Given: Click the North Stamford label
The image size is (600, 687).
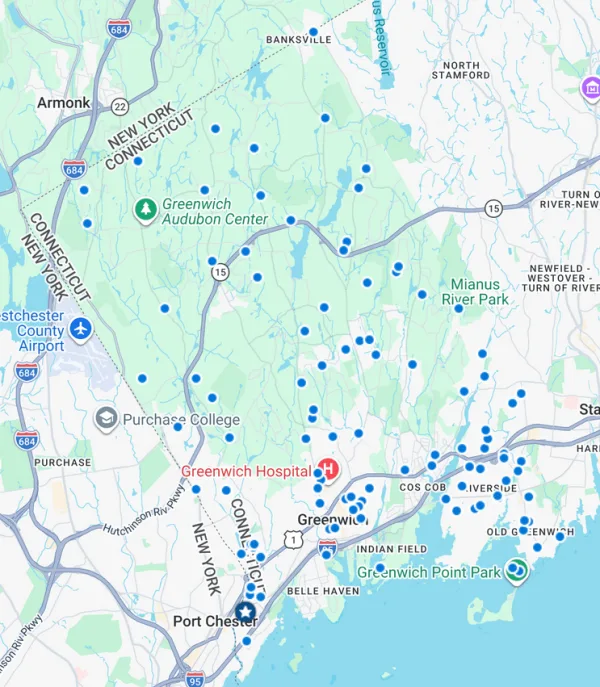Looking at the screenshot, I should point(461,71).
